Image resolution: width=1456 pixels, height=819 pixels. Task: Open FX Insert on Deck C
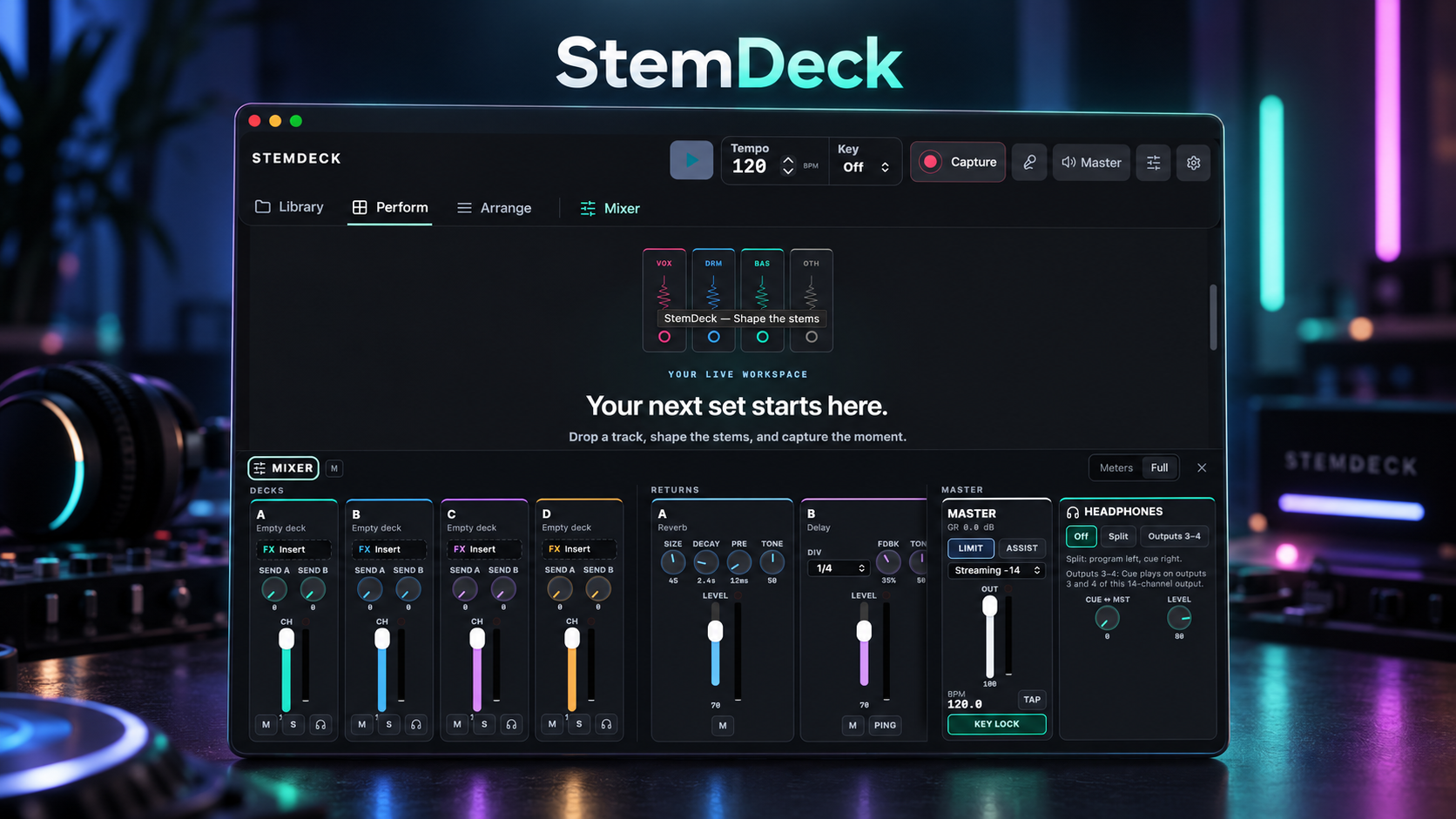[484, 549]
